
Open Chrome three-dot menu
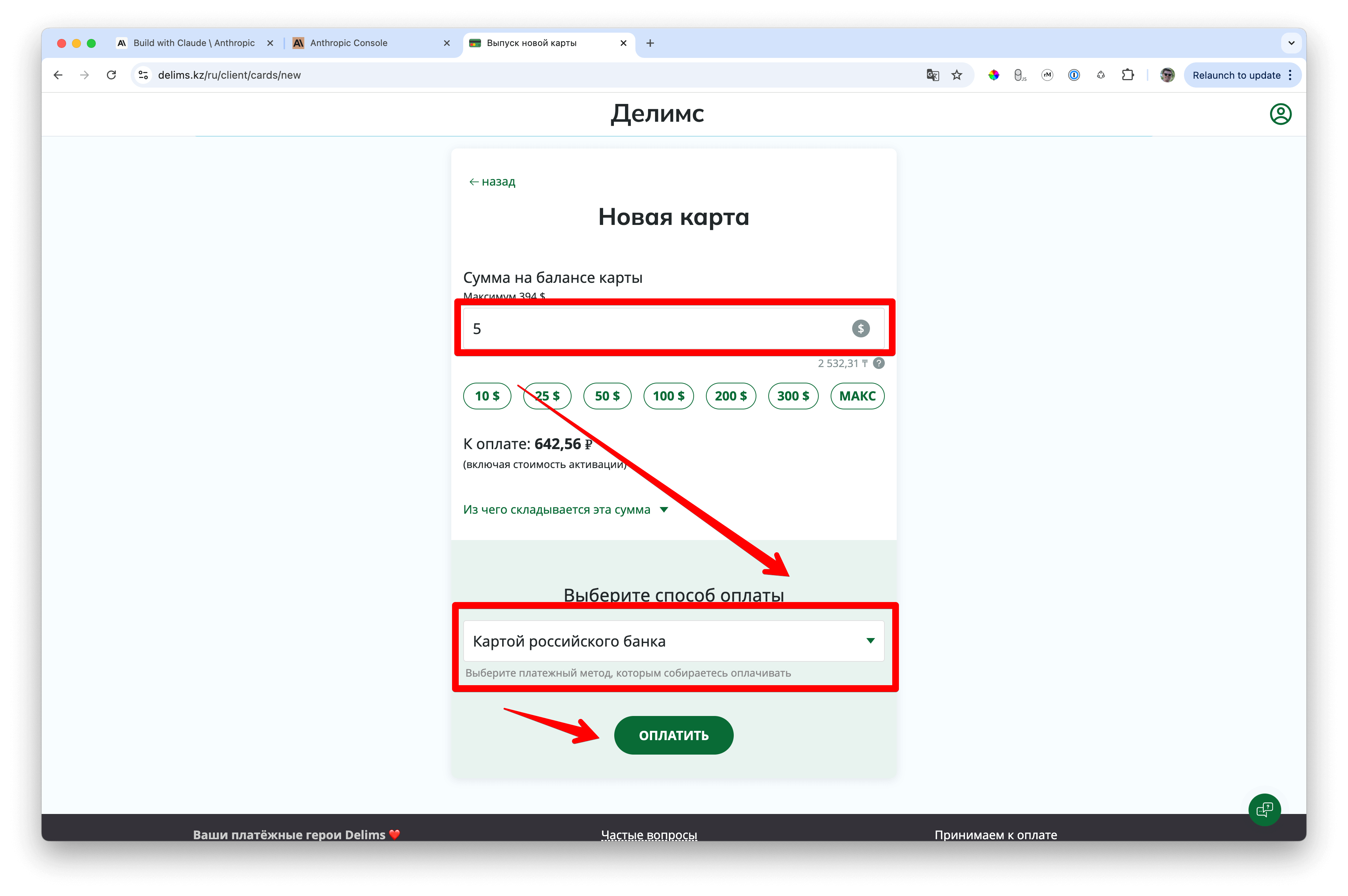[x=1290, y=75]
